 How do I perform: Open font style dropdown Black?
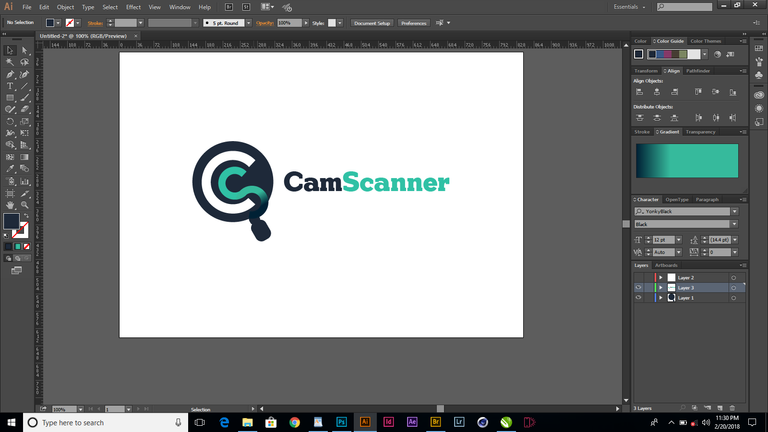(x=735, y=224)
